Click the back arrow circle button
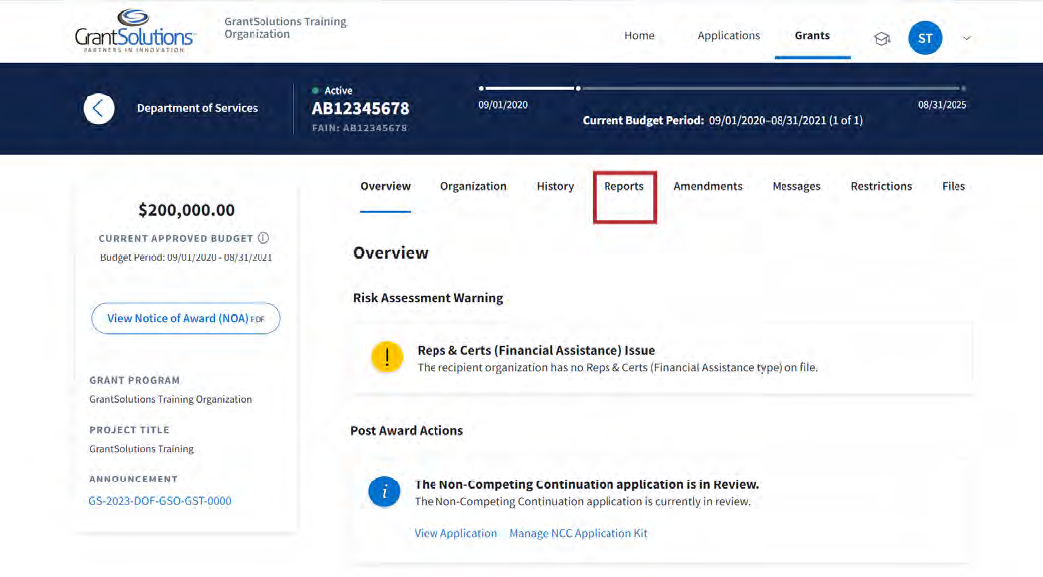Viewport: 1043px width, 577px height. click(99, 108)
